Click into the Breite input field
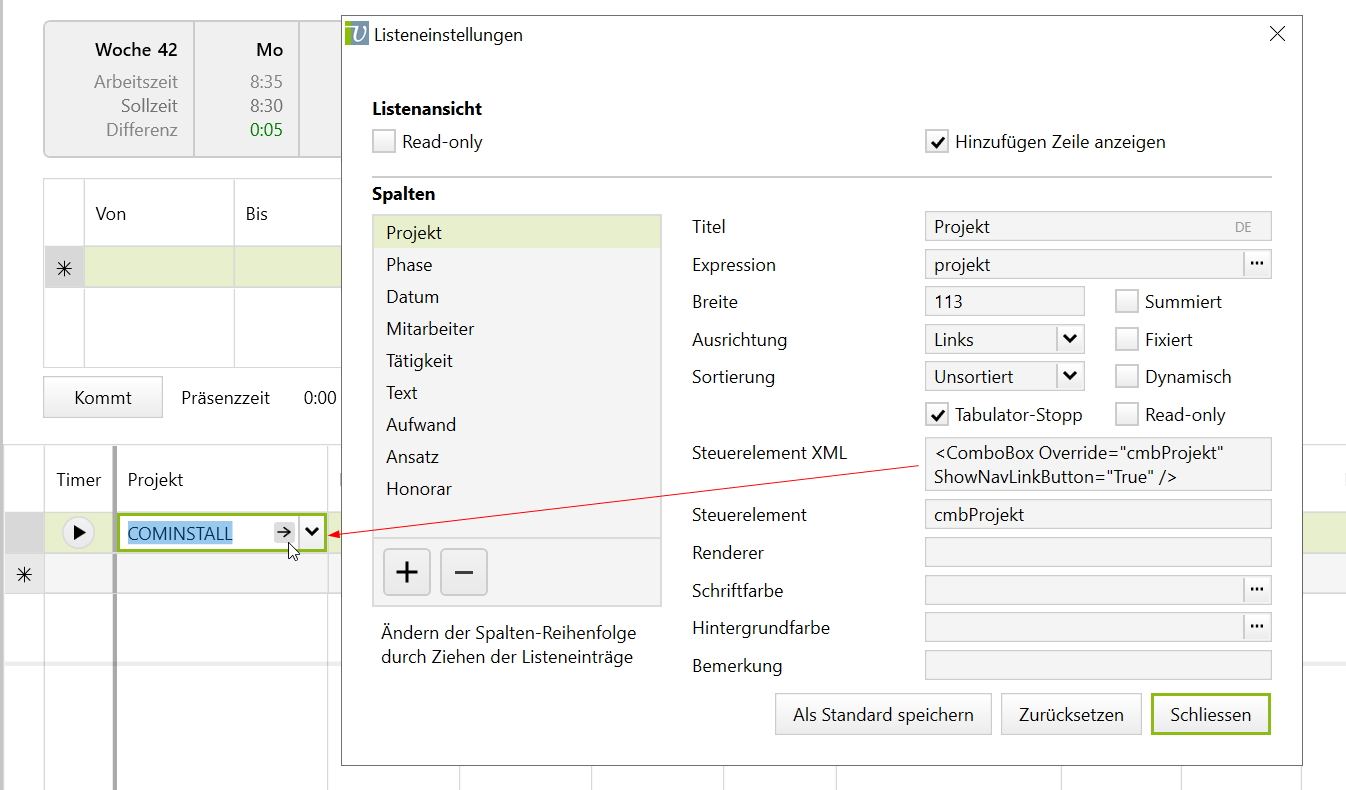Screen dimensions: 1346x790 [x=1004, y=302]
